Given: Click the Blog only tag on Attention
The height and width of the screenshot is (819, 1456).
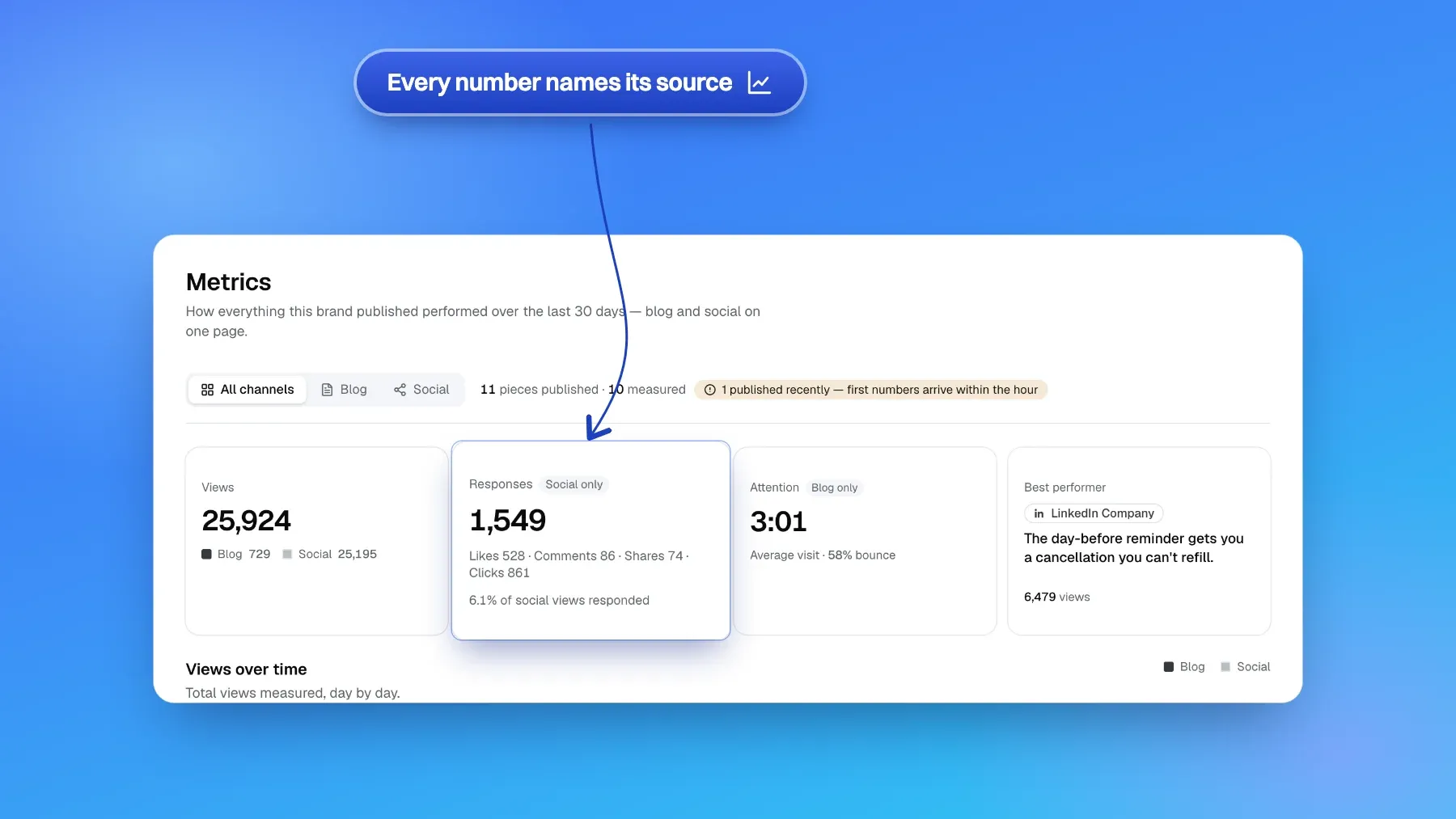Looking at the screenshot, I should point(834,488).
